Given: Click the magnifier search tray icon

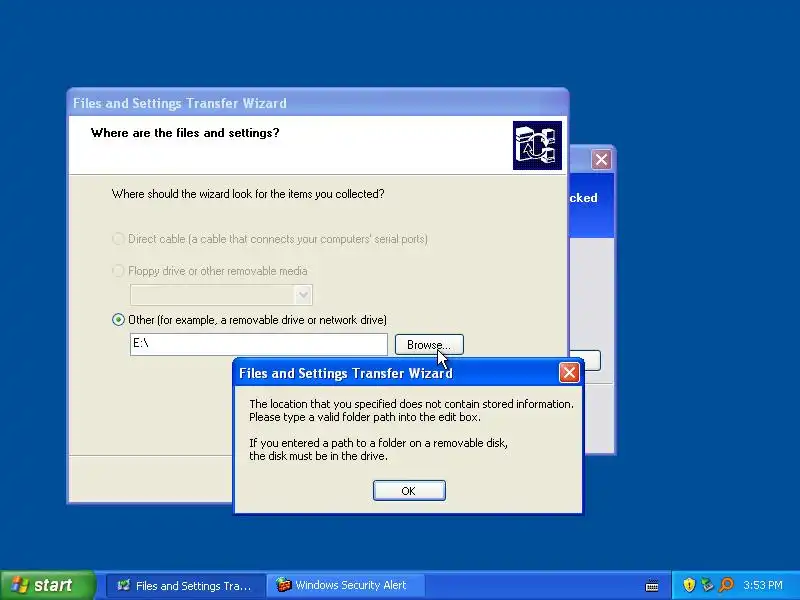Looking at the screenshot, I should coord(726,585).
